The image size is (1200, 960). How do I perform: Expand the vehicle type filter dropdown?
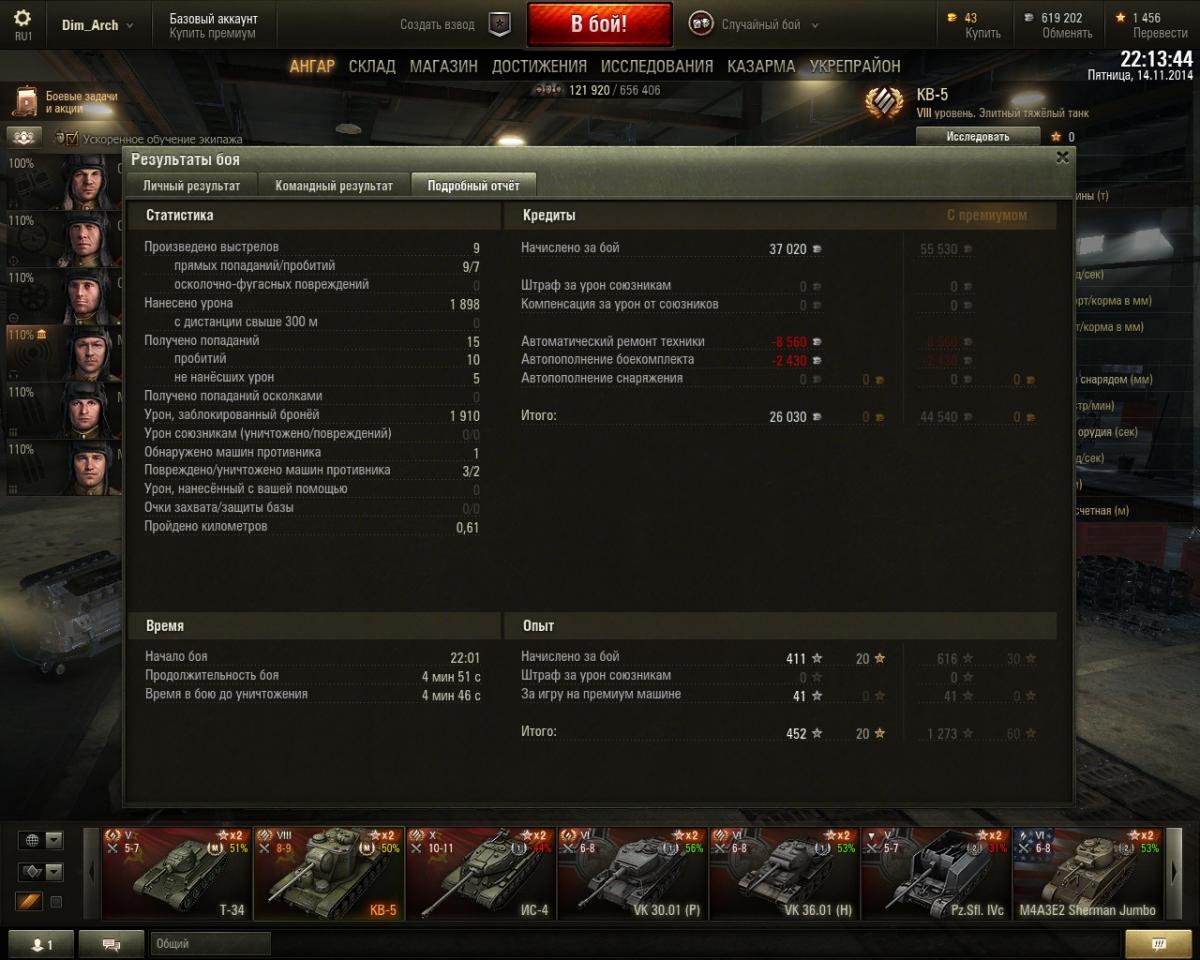[40, 872]
